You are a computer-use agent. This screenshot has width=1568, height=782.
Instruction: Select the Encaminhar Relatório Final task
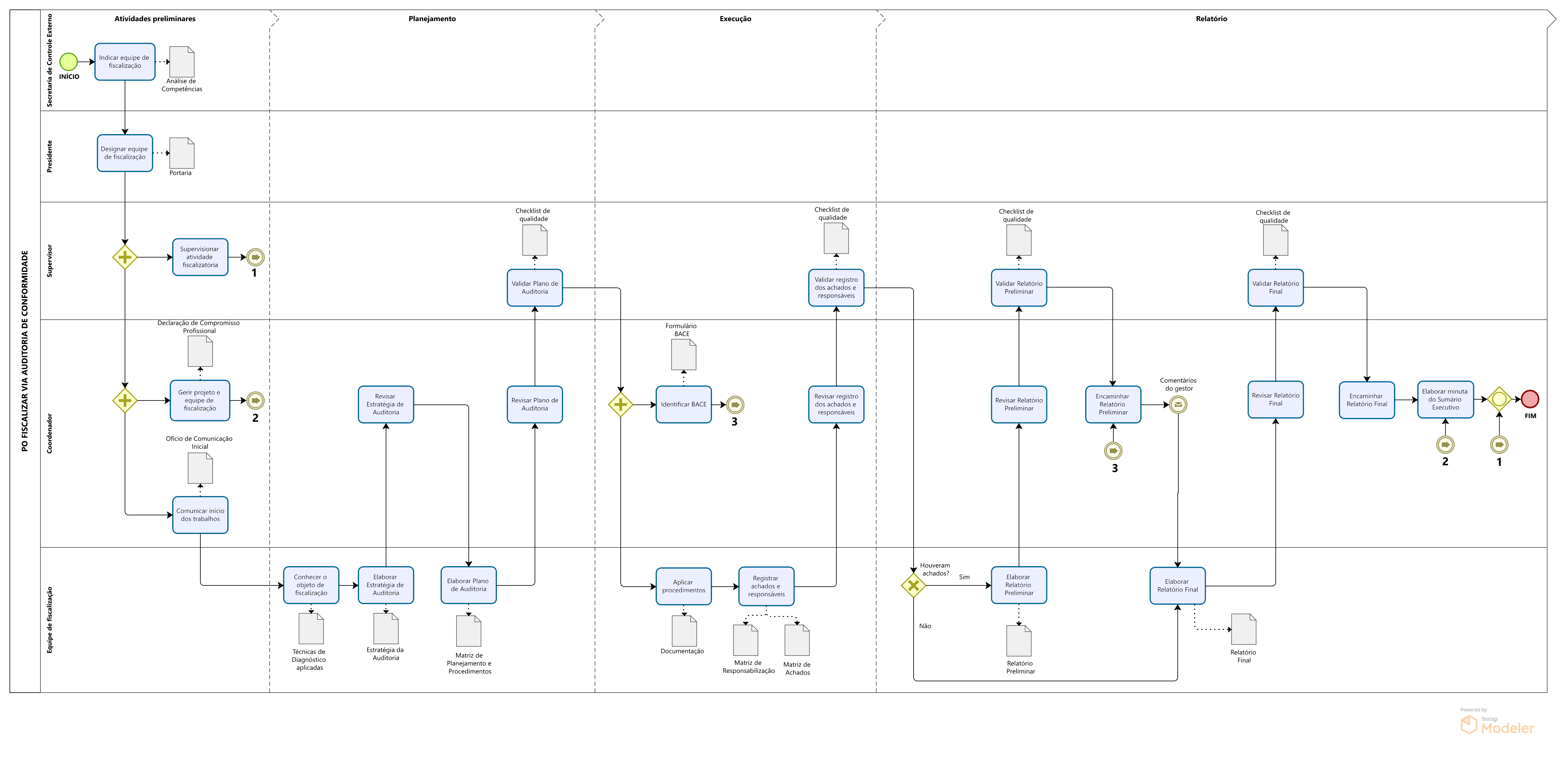[x=1367, y=400]
